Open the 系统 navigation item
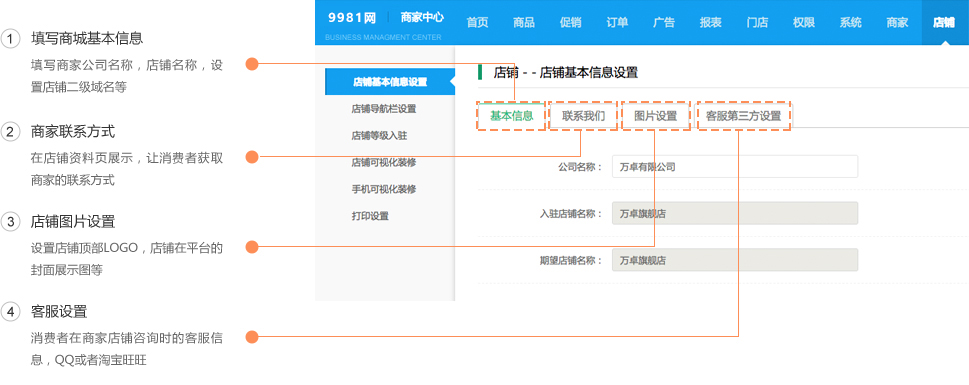Viewport: 969px width, 385px height. coord(850,22)
